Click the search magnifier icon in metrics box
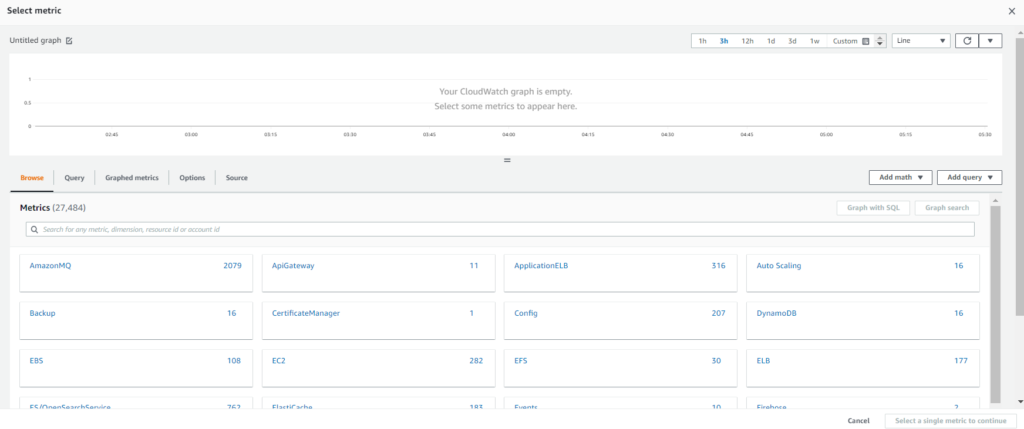1024x429 pixels. 35,230
